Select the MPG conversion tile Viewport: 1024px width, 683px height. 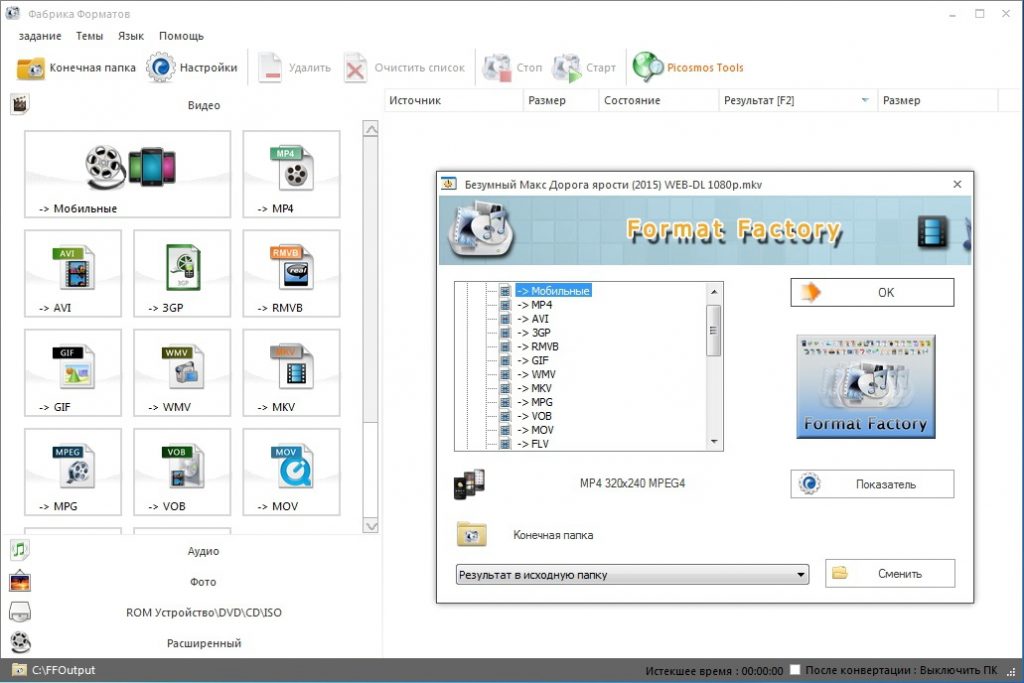72,471
